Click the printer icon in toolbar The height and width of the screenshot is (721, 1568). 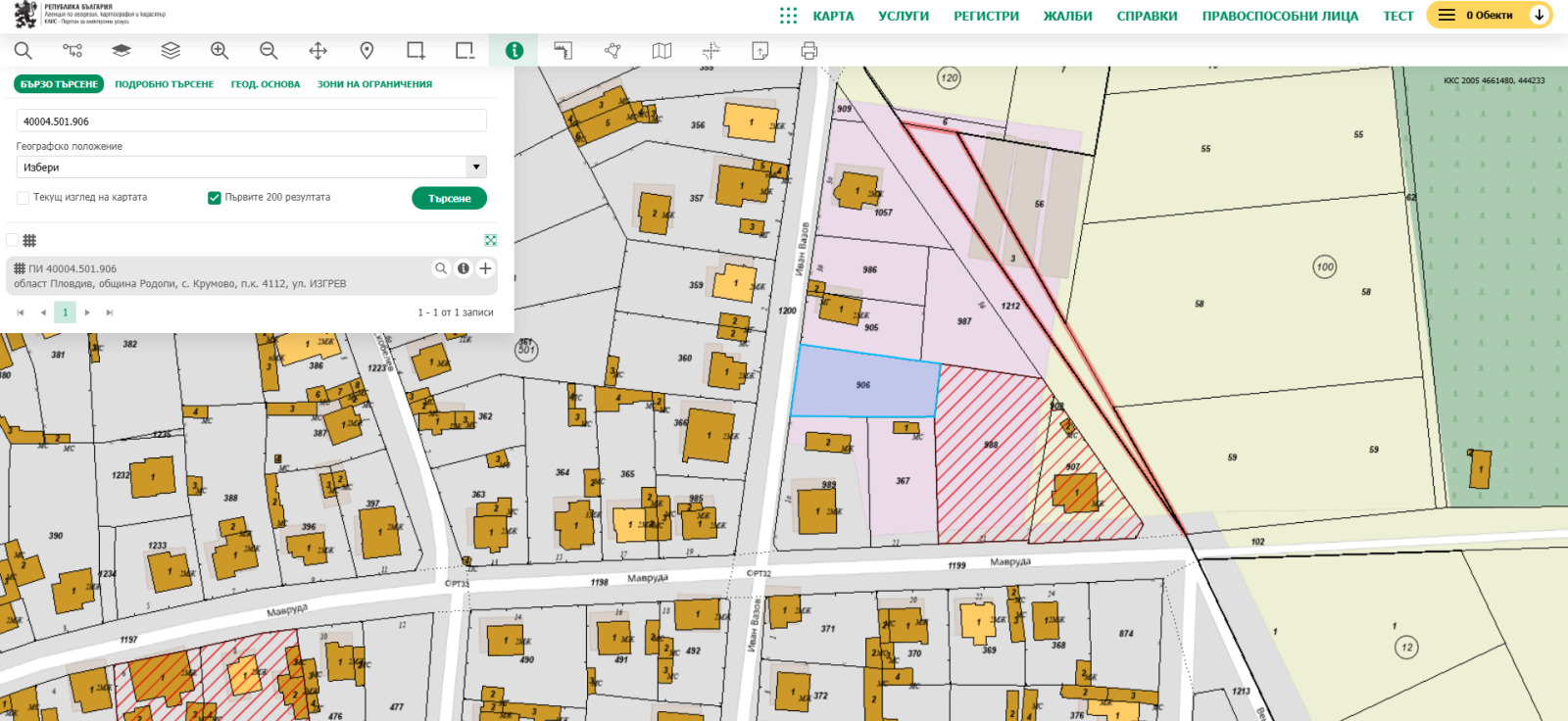pyautogui.click(x=808, y=51)
